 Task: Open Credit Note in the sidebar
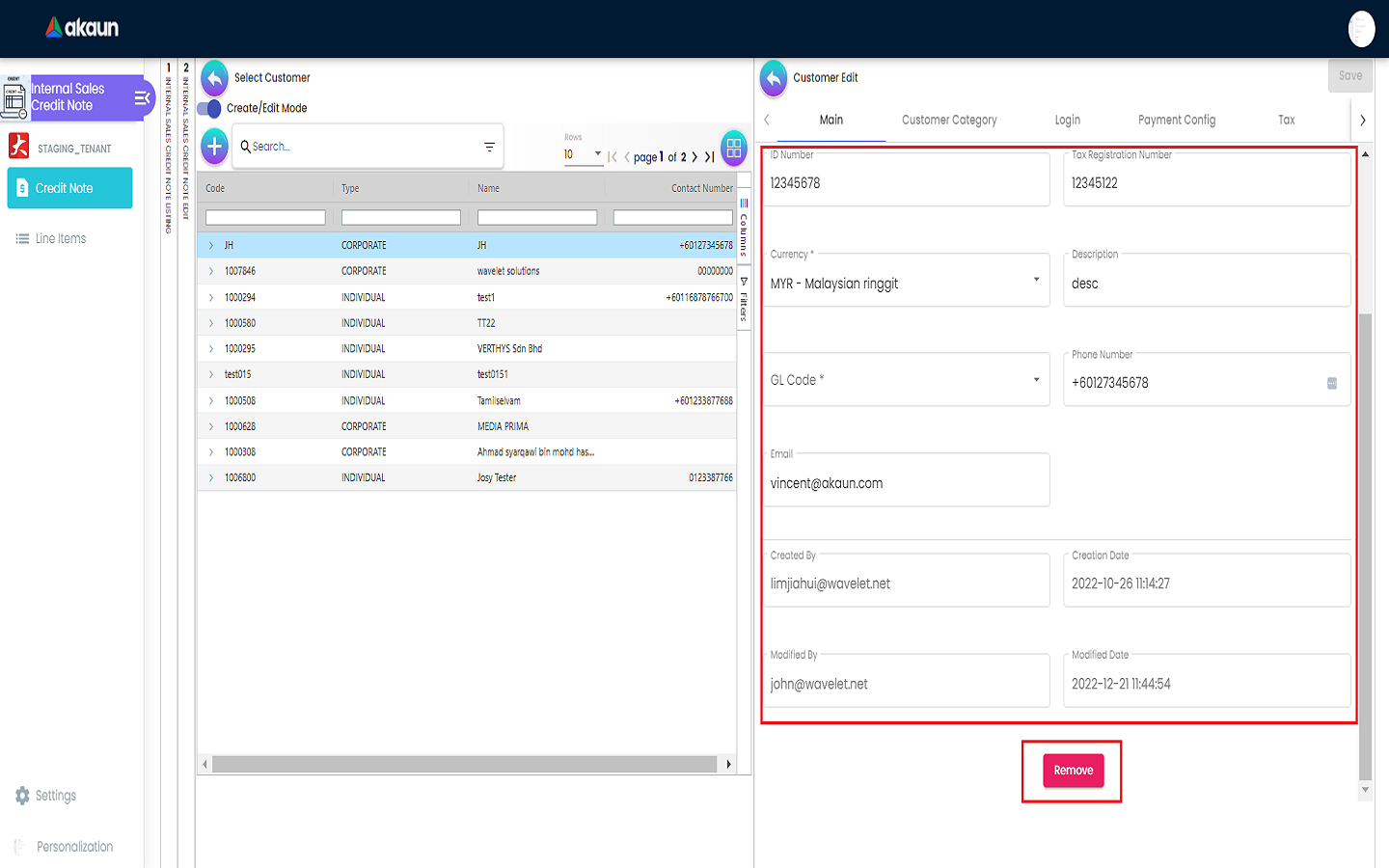pos(70,188)
